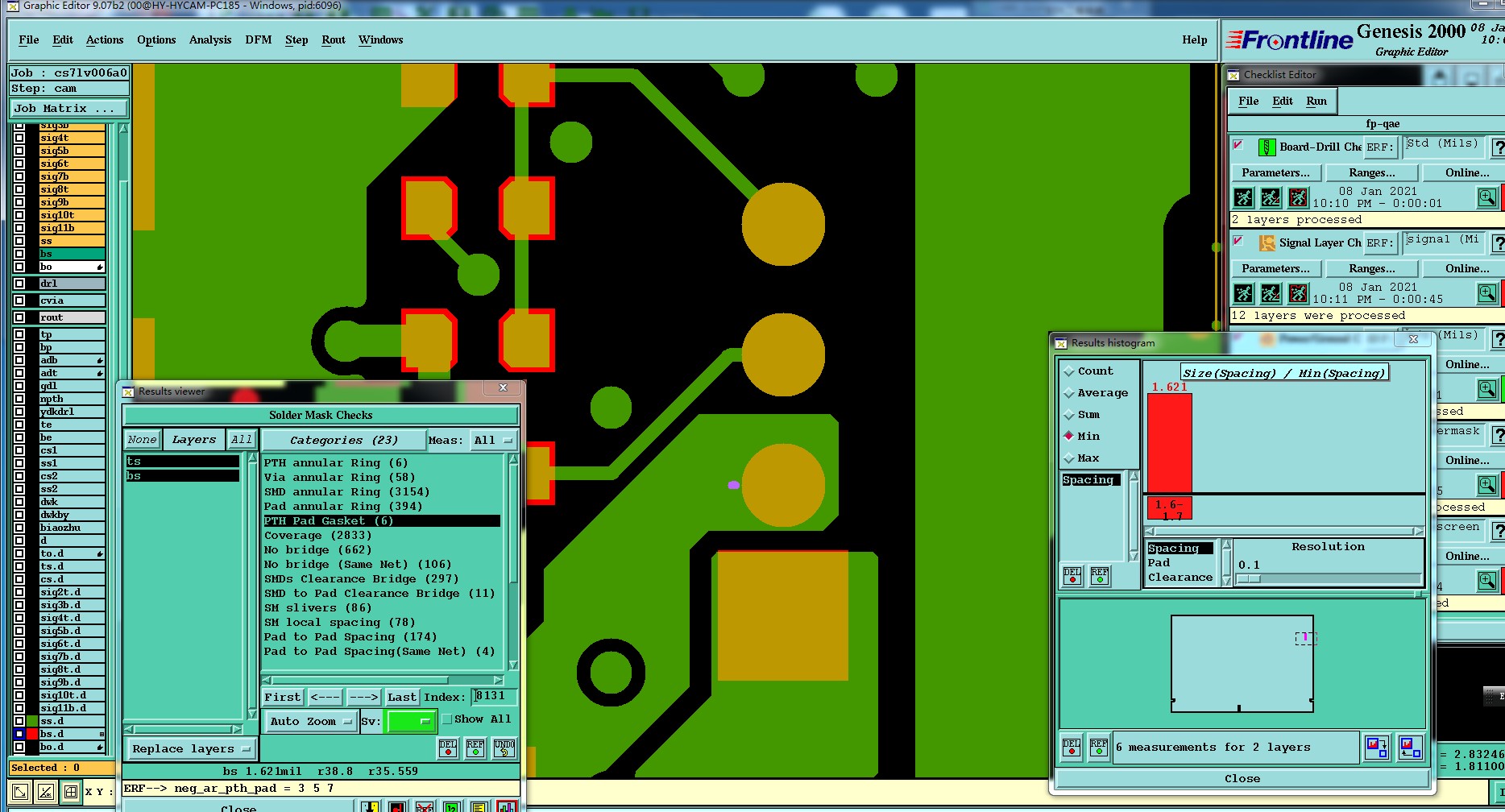
Task: Uncheck the Board-Drill Check checkbox
Action: click(1238, 146)
